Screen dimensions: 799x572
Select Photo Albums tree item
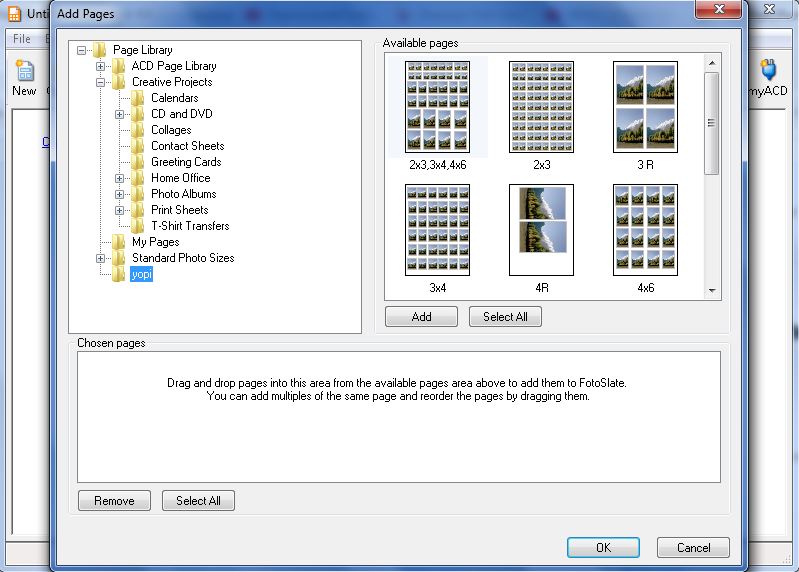click(x=184, y=194)
